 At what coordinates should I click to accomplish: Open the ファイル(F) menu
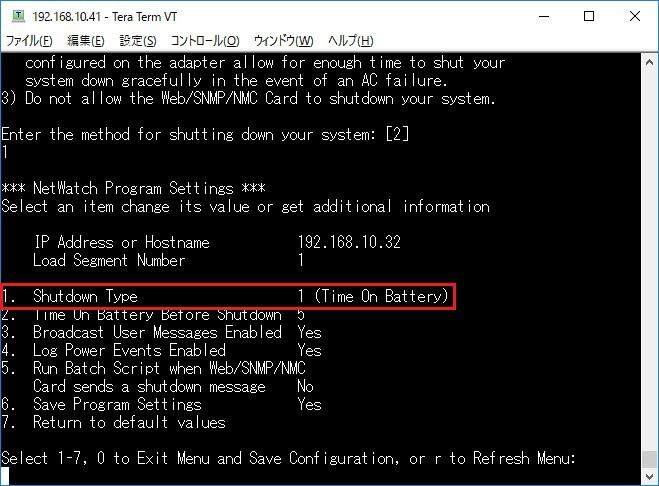pyautogui.click(x=29, y=41)
